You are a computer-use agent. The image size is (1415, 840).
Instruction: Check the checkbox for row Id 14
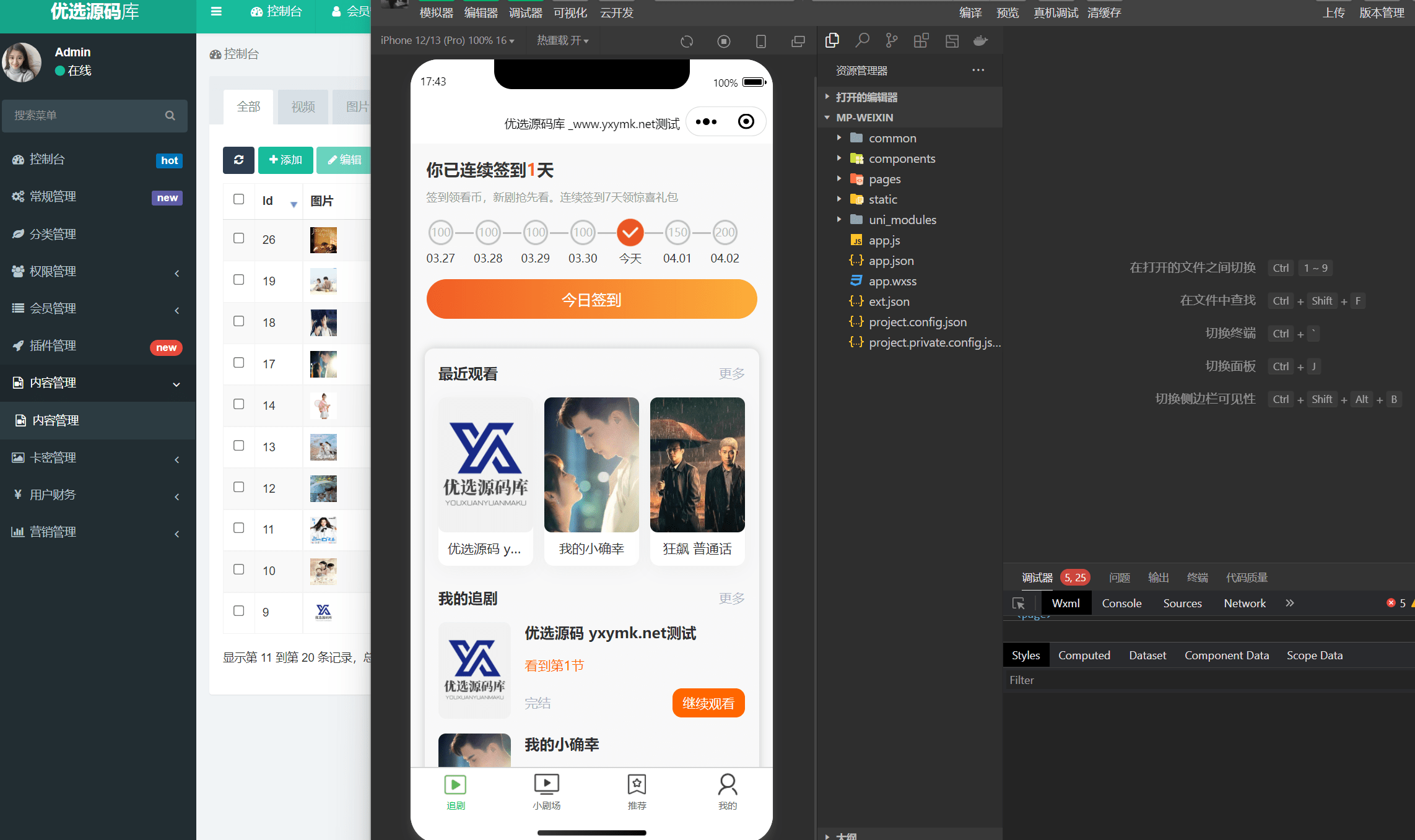point(238,404)
